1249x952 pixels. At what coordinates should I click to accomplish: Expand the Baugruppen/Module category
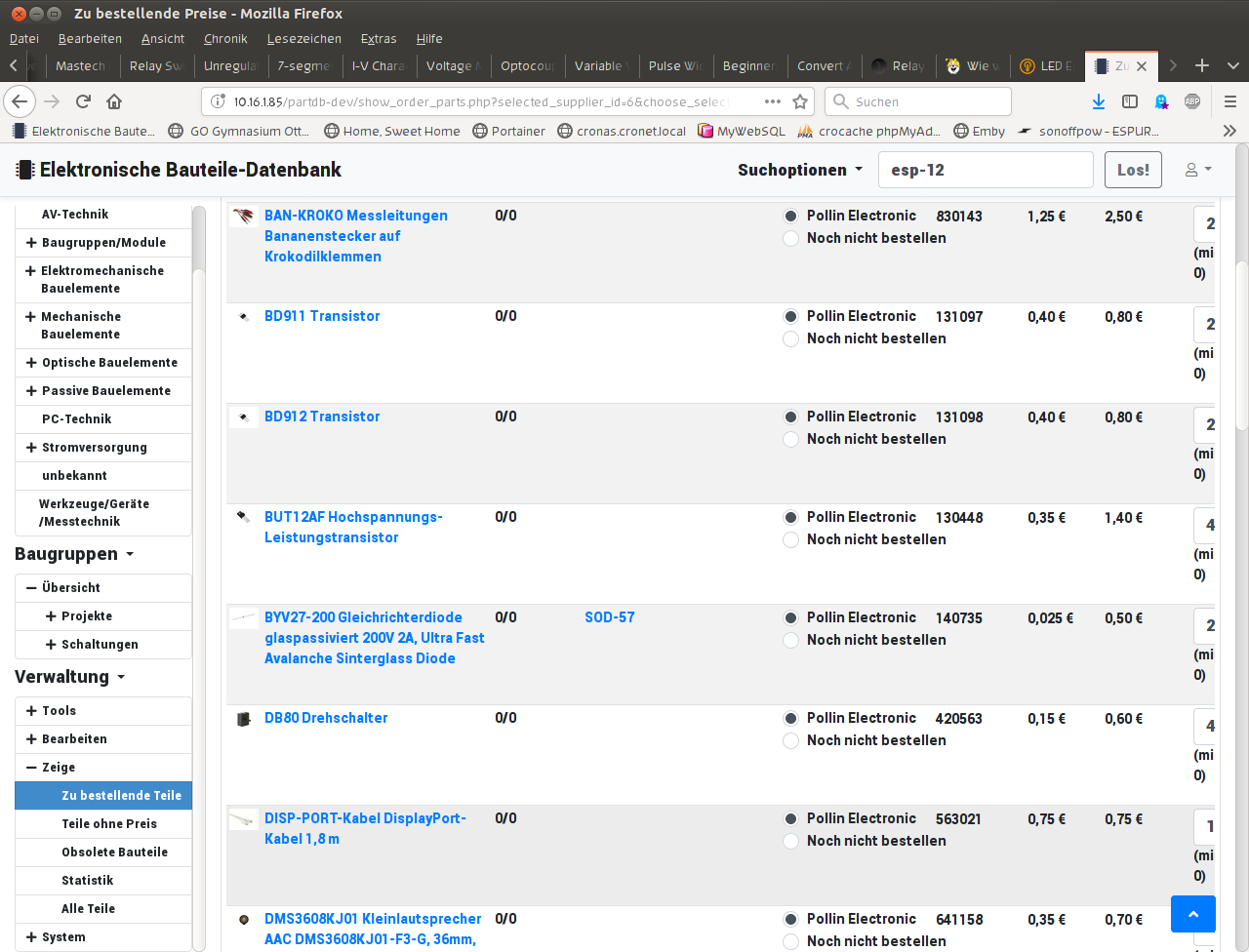pos(31,243)
